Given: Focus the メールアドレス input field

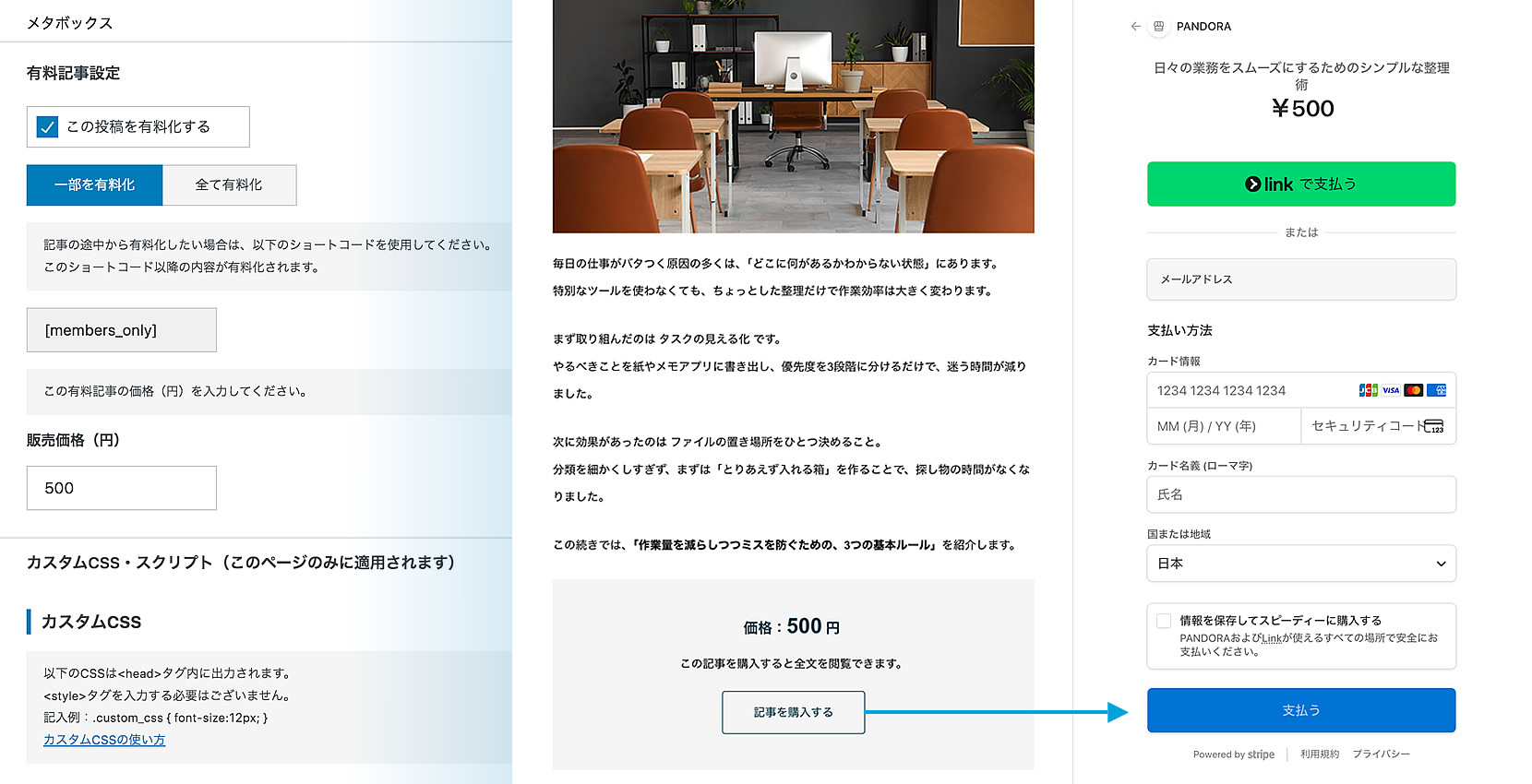Looking at the screenshot, I should click(x=1301, y=279).
